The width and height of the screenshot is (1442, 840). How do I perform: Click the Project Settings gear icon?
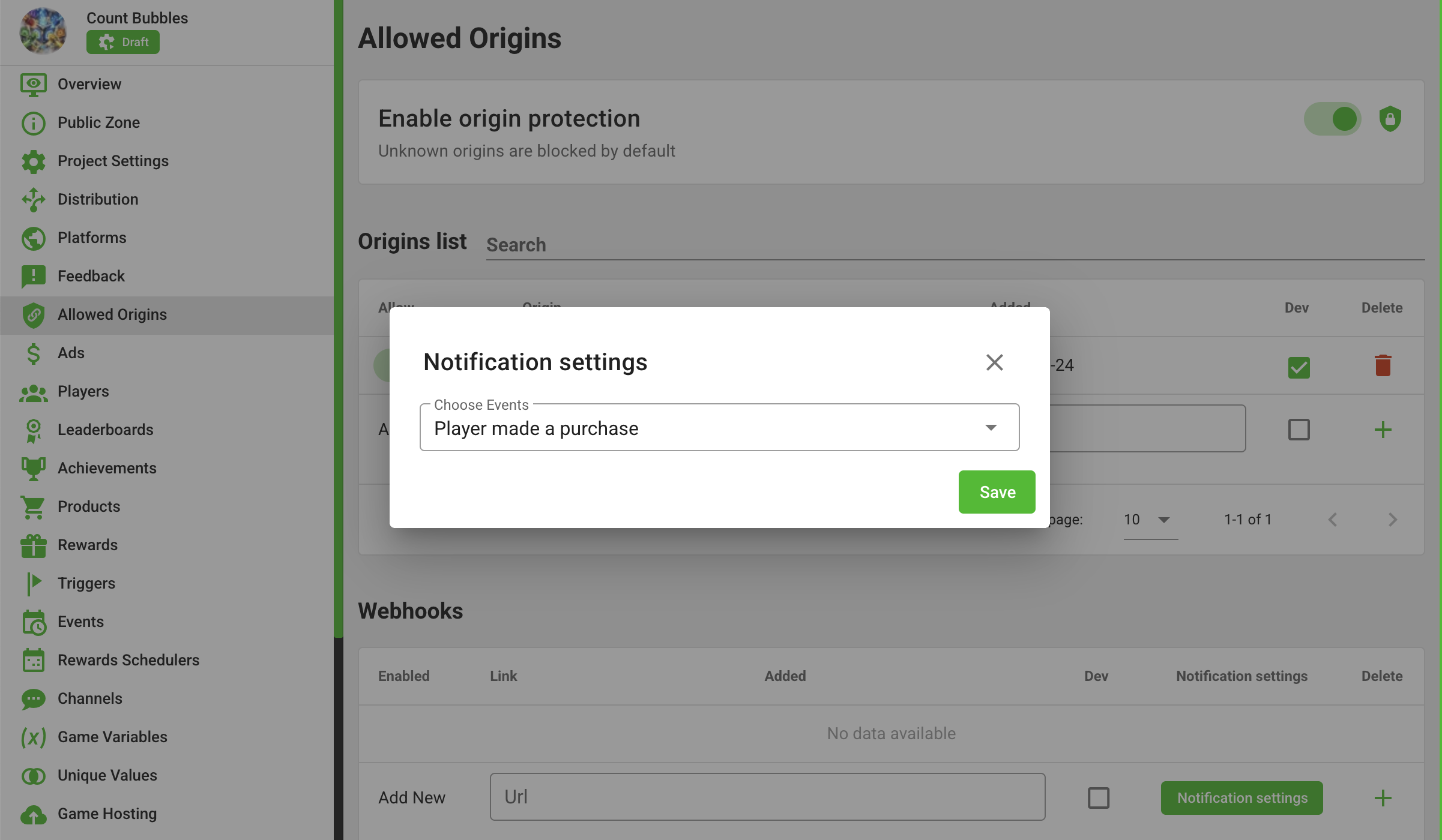[x=34, y=161]
